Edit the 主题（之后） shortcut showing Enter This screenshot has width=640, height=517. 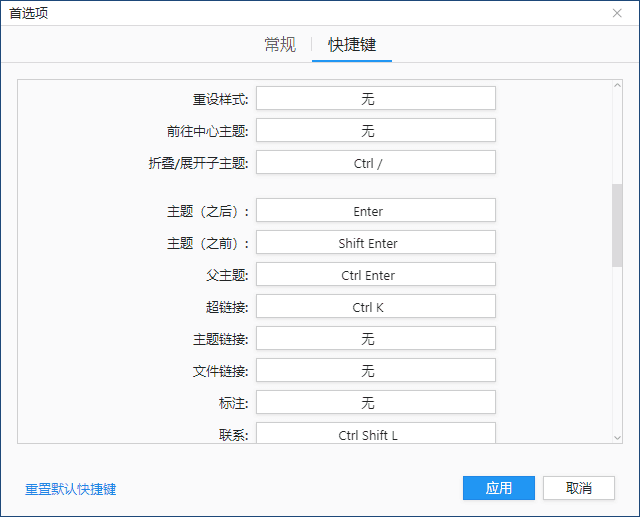376,210
